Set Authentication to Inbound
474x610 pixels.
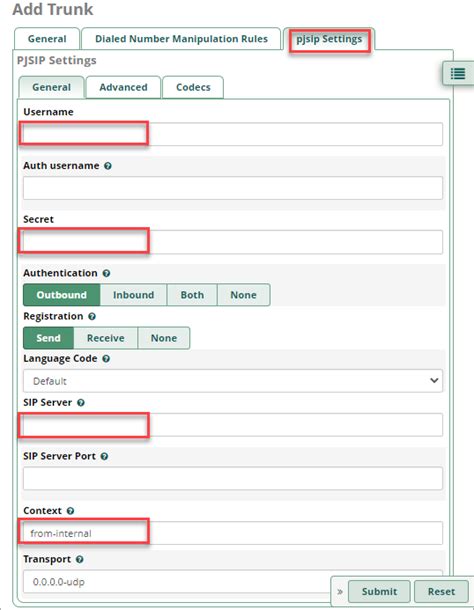click(x=133, y=295)
